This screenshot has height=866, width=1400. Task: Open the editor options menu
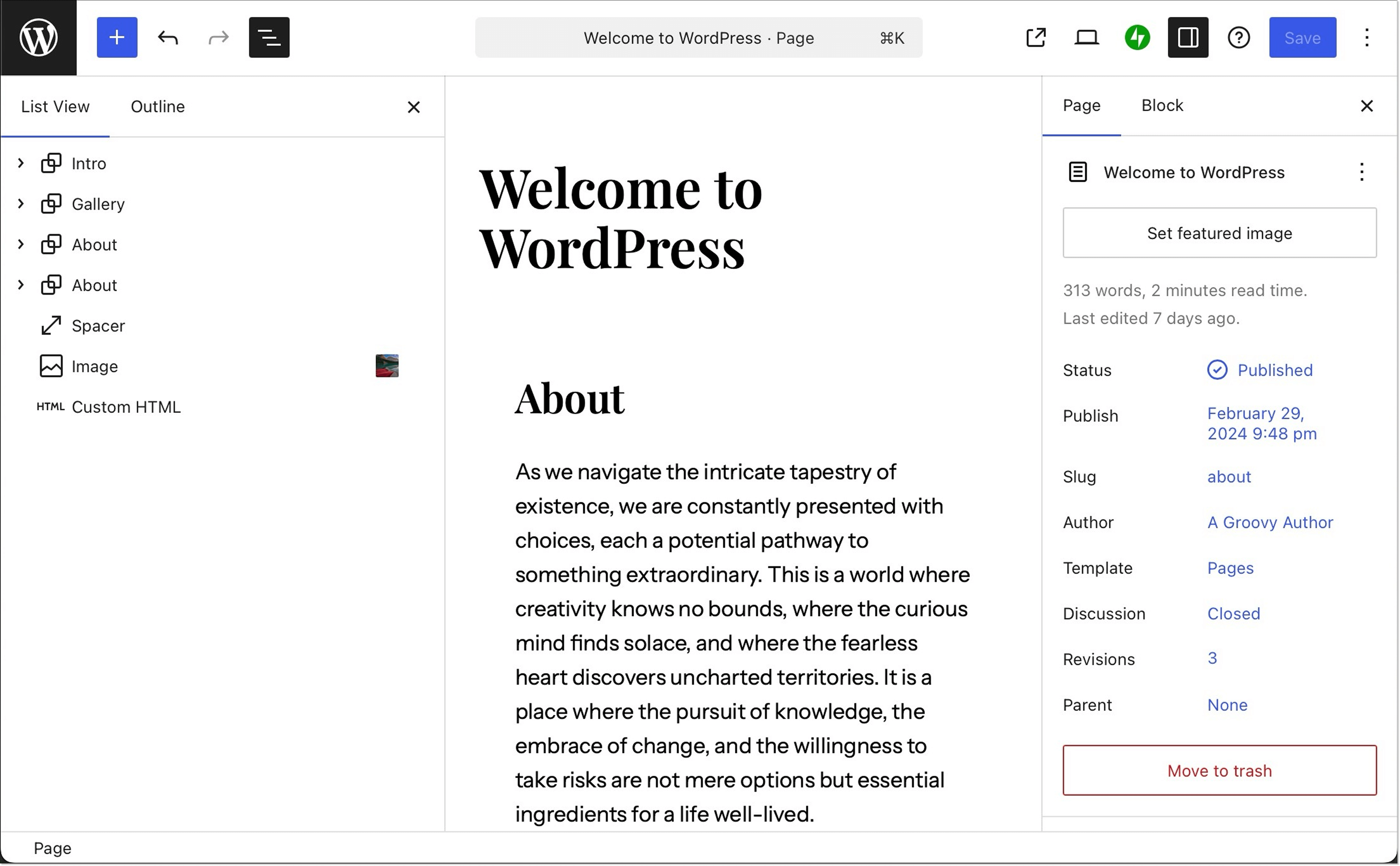point(1367,37)
